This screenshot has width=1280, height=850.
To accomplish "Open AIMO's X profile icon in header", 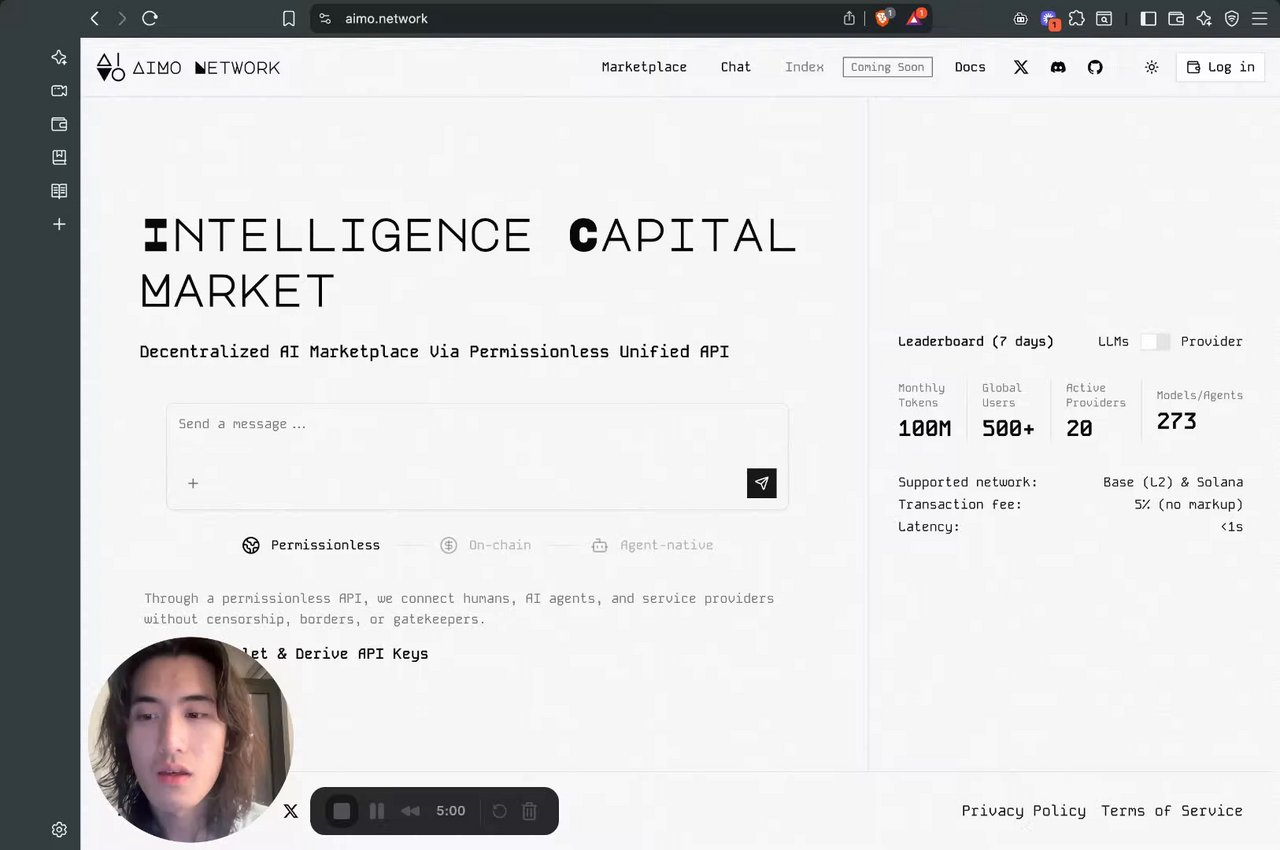I will click(1021, 67).
